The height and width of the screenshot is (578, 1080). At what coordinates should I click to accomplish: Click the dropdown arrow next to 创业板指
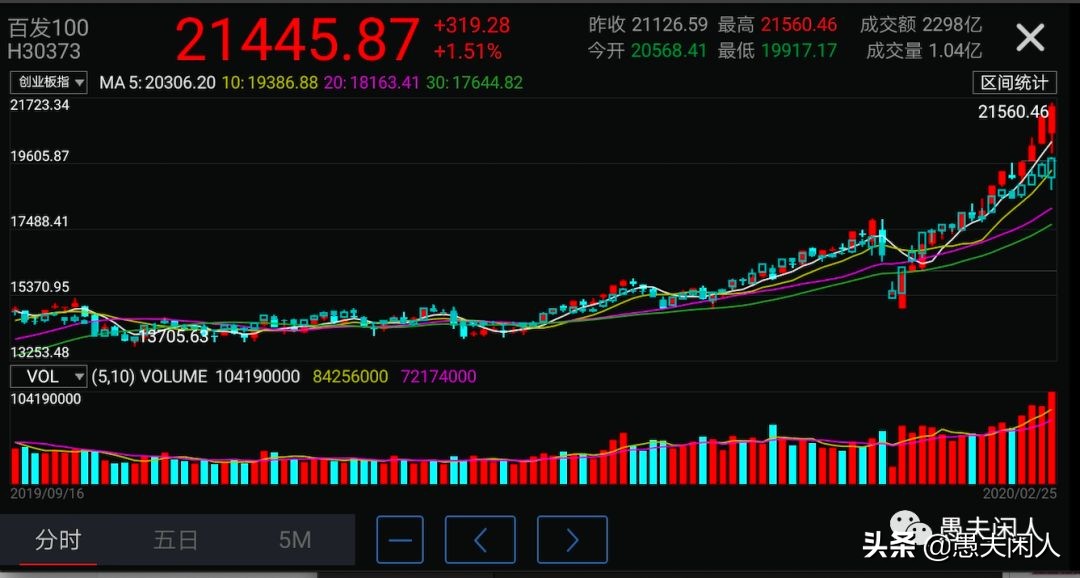[81, 83]
